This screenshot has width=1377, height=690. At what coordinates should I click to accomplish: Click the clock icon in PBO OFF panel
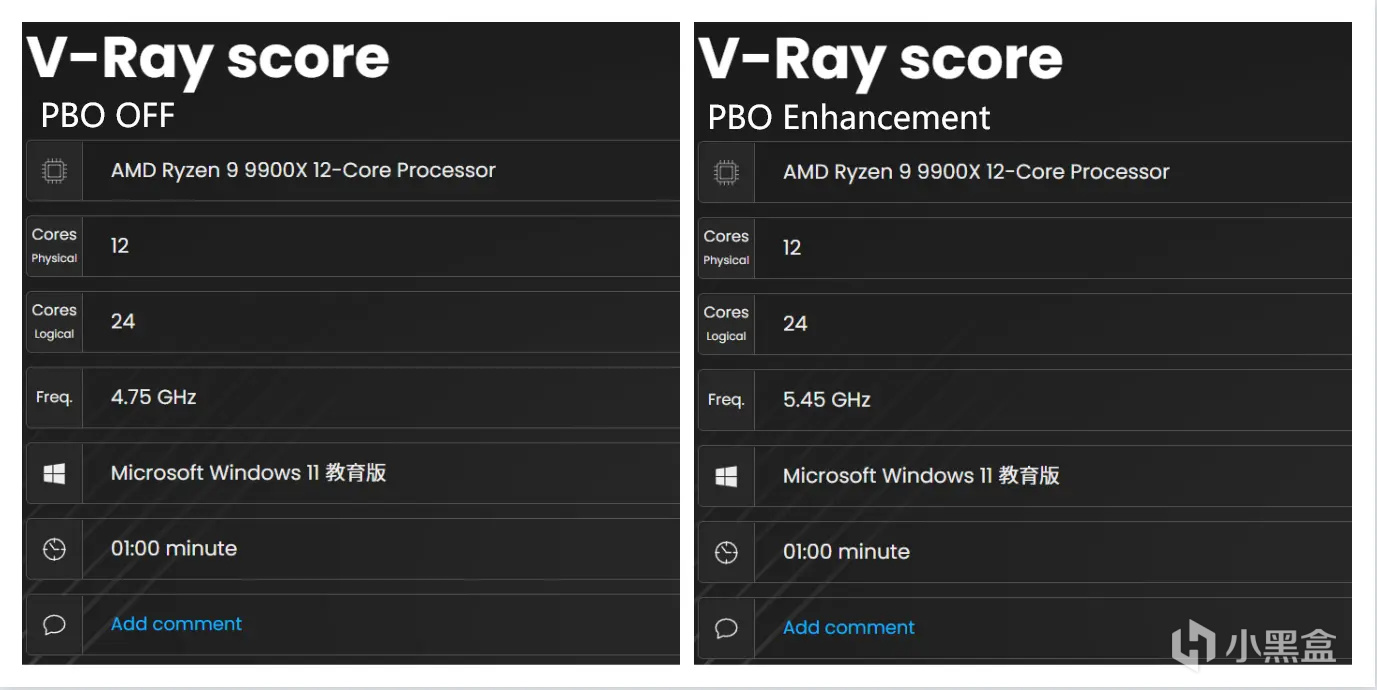(x=54, y=549)
